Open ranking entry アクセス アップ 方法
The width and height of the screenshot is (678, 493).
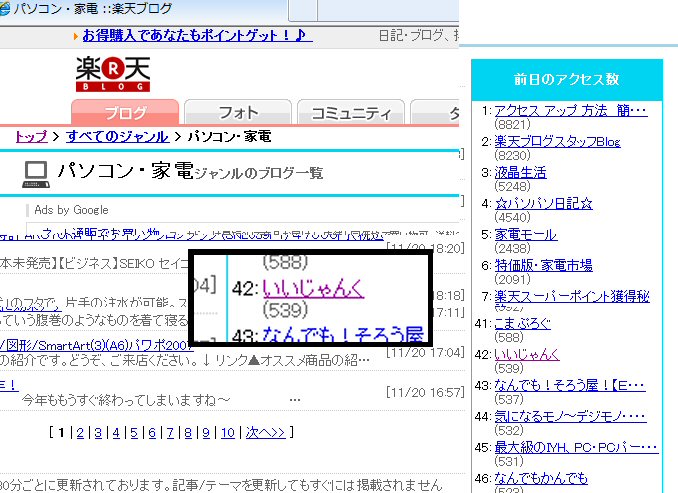pos(570,111)
